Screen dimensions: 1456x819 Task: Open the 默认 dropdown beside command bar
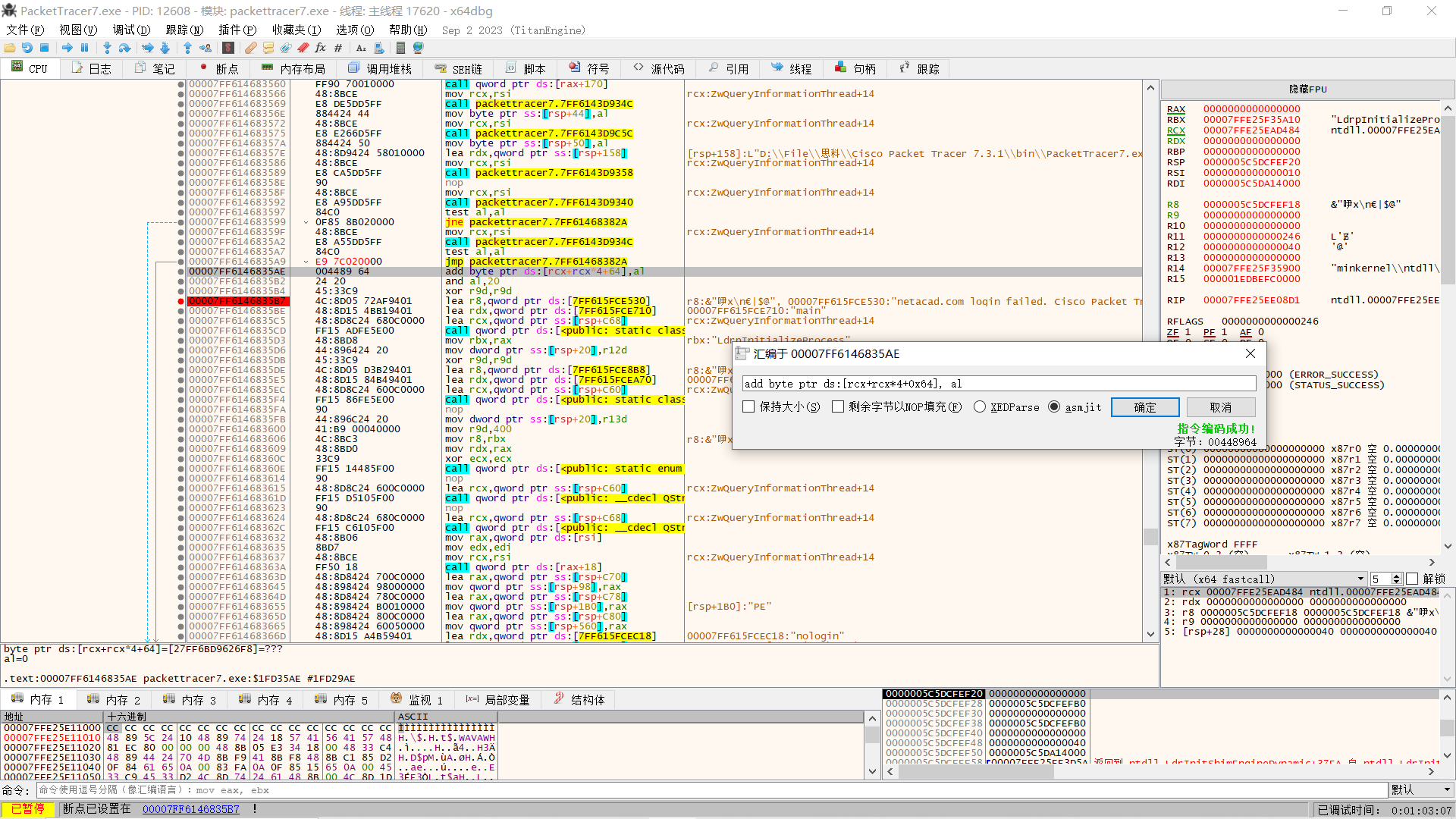click(x=1421, y=789)
